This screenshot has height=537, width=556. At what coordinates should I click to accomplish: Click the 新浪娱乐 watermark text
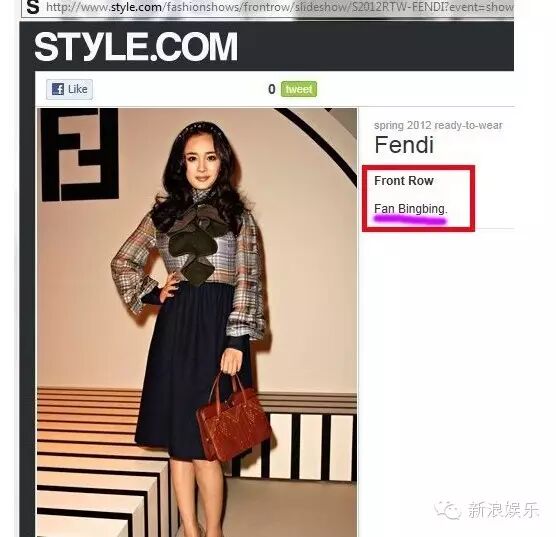point(503,510)
